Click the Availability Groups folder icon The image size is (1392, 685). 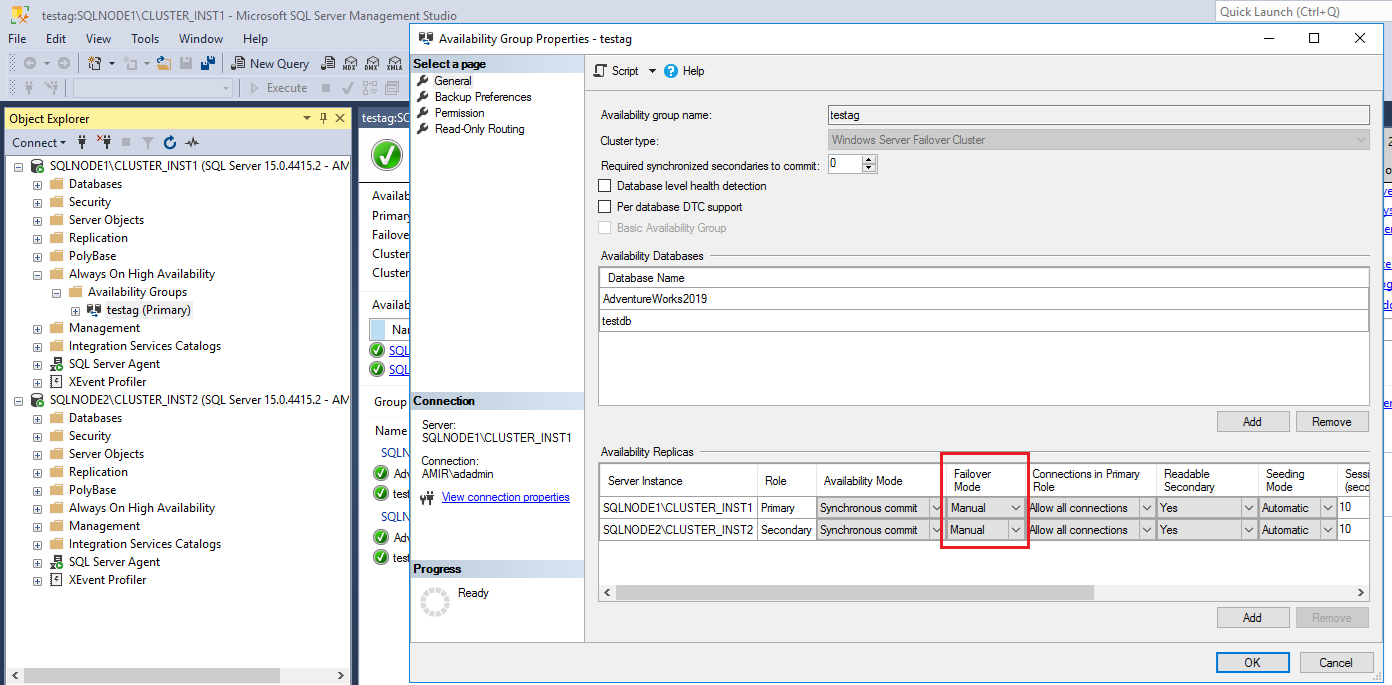76,292
